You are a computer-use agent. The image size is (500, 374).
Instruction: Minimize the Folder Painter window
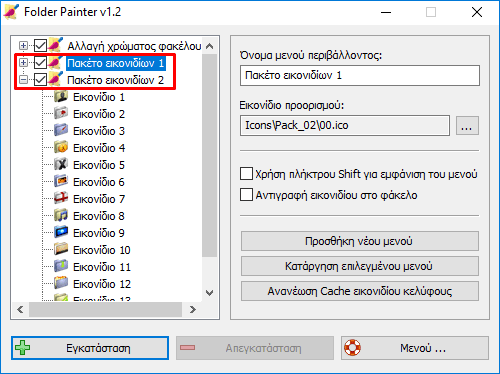tap(386, 12)
